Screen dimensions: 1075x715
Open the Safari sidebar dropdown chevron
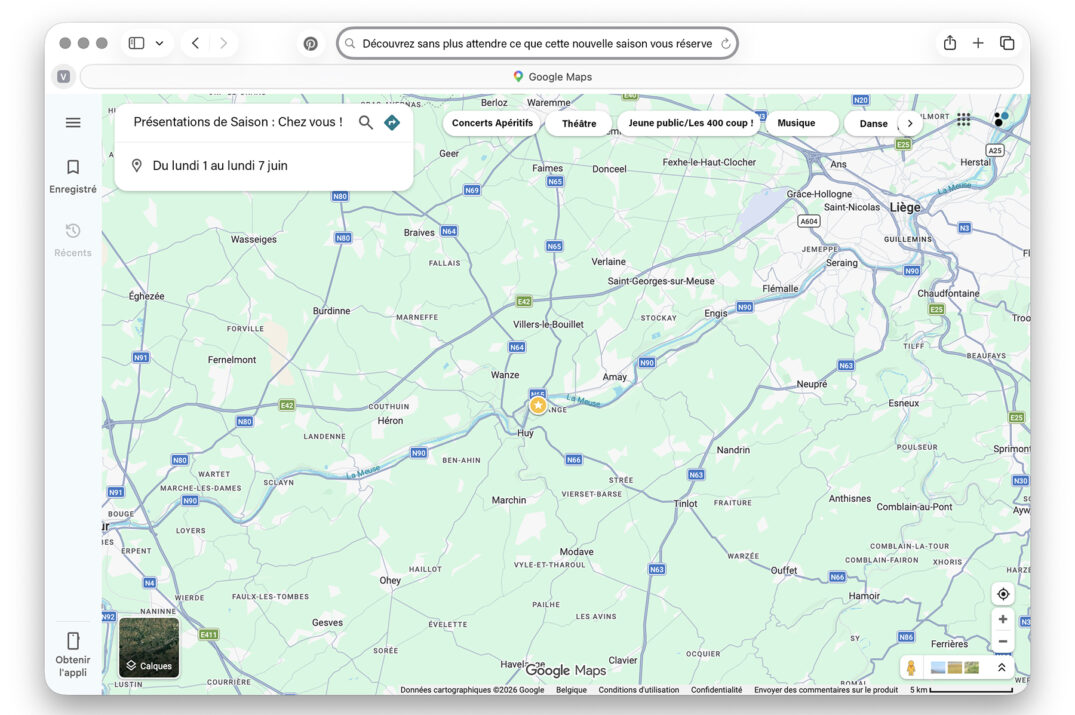(x=159, y=43)
